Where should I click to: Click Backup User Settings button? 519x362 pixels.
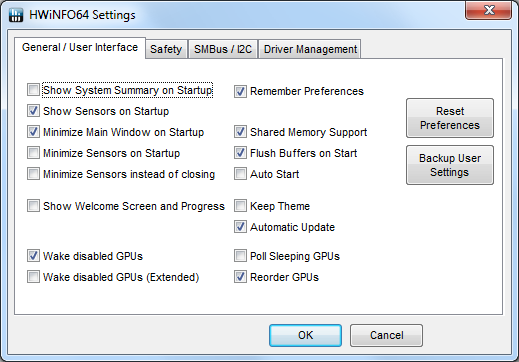click(x=450, y=165)
